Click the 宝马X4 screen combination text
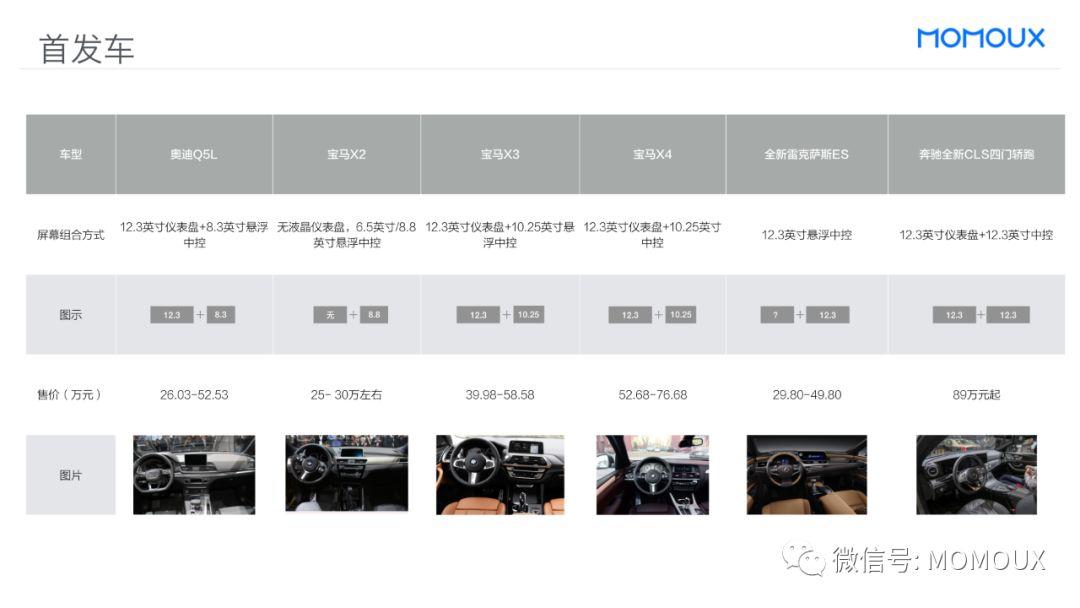Viewport: 1080px width, 608px height. click(652, 235)
